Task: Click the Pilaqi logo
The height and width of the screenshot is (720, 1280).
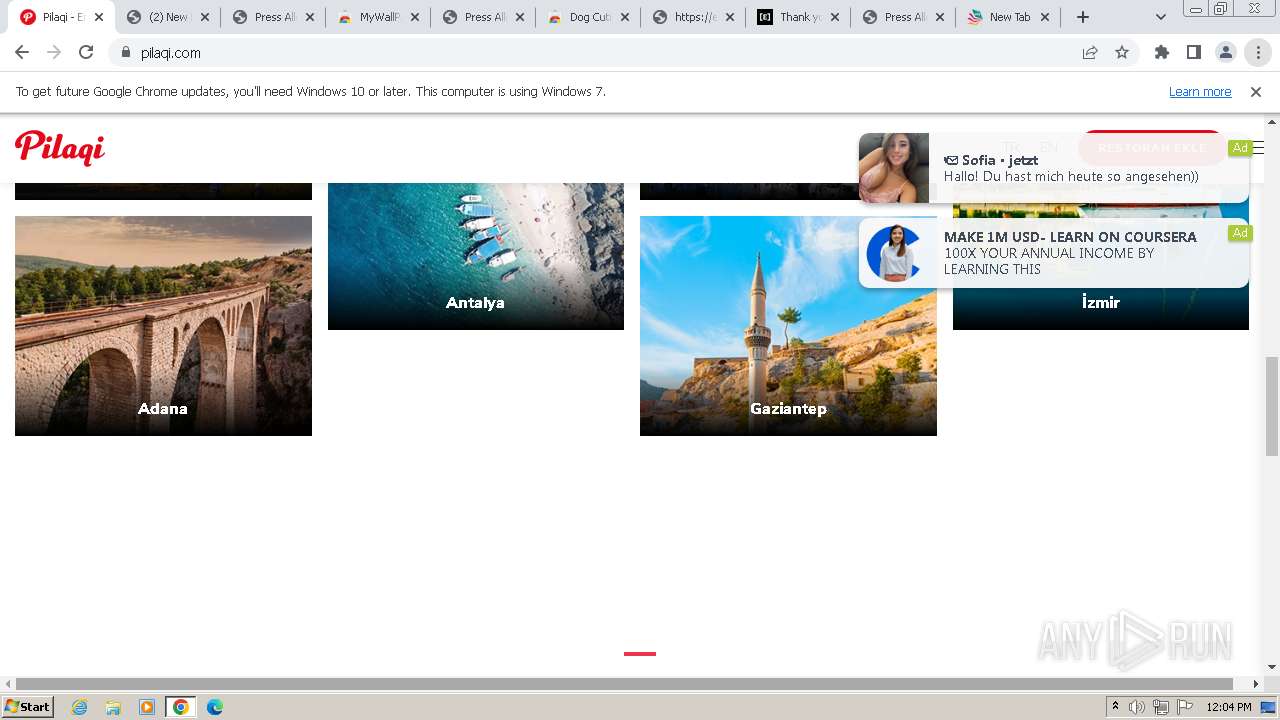Action: 60,148
